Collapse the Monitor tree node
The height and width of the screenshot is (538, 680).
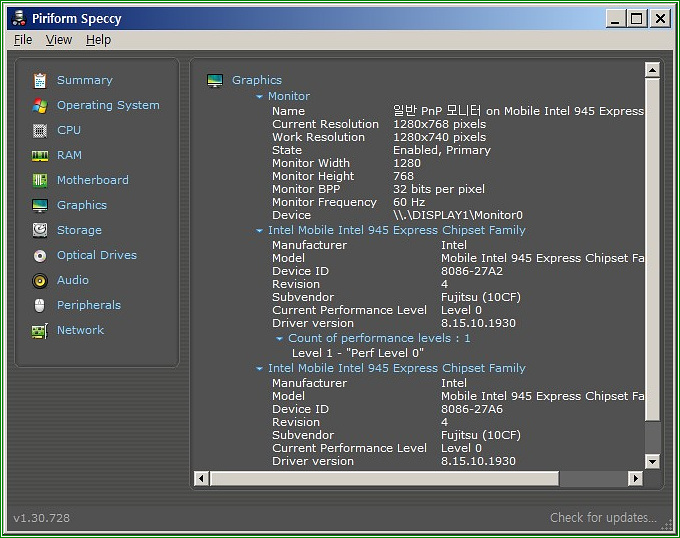tap(259, 97)
